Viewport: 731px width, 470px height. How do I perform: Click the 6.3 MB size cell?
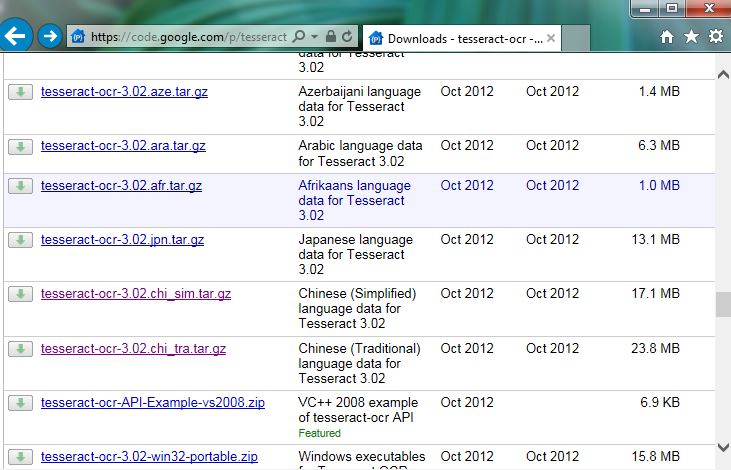pyautogui.click(x=659, y=145)
